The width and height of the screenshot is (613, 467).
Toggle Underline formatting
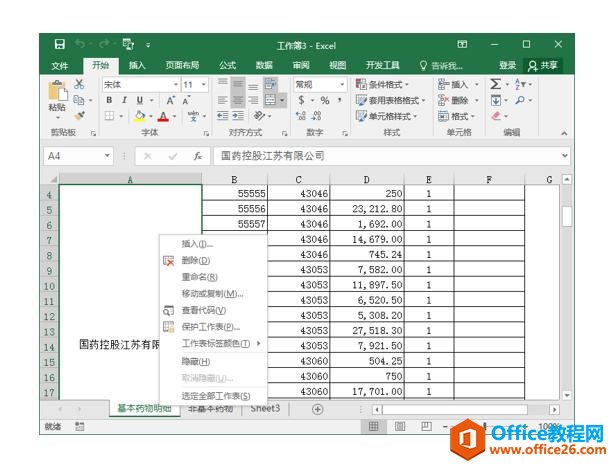tap(140, 100)
